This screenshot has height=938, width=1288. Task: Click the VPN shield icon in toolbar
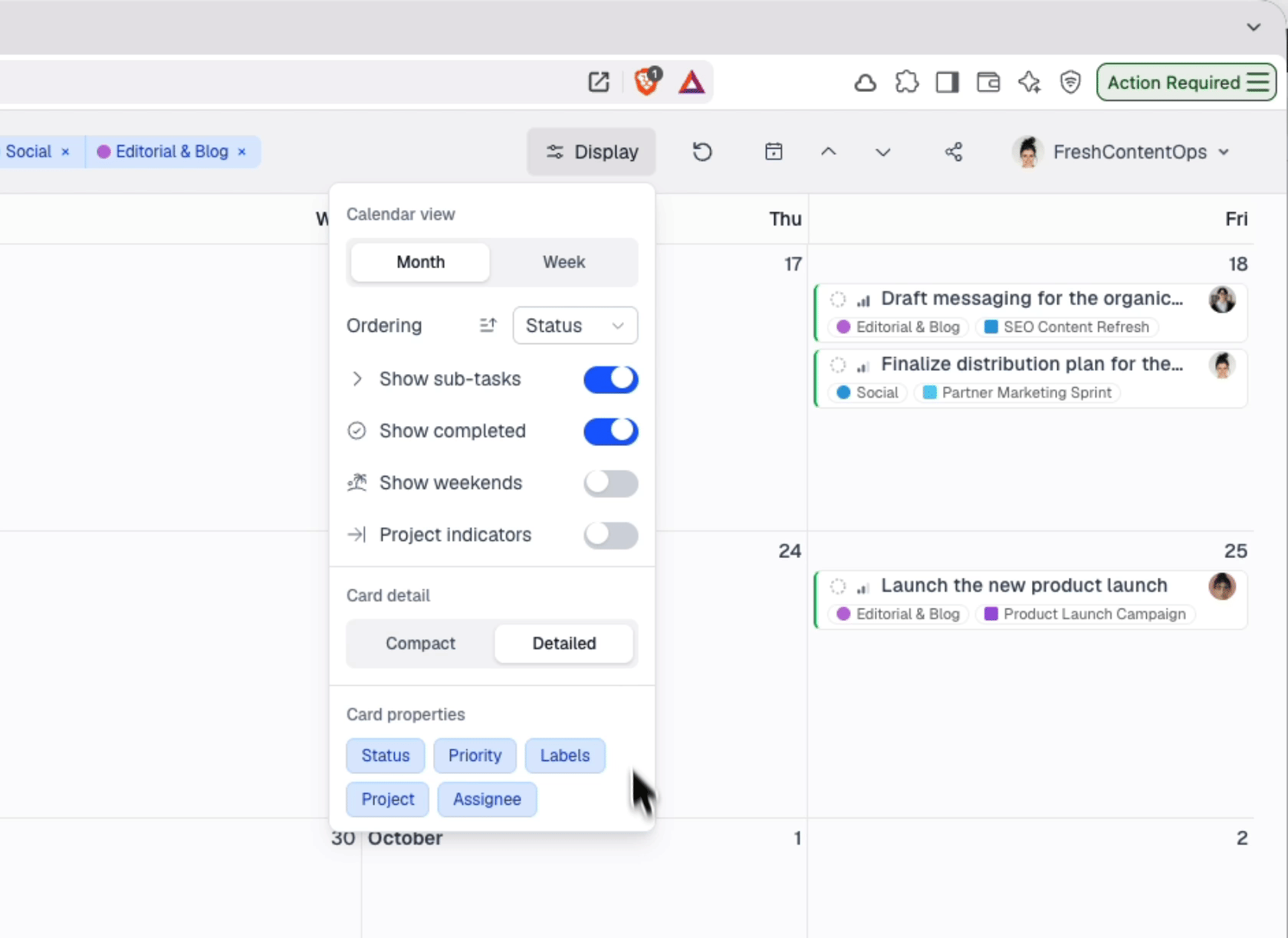(1070, 82)
